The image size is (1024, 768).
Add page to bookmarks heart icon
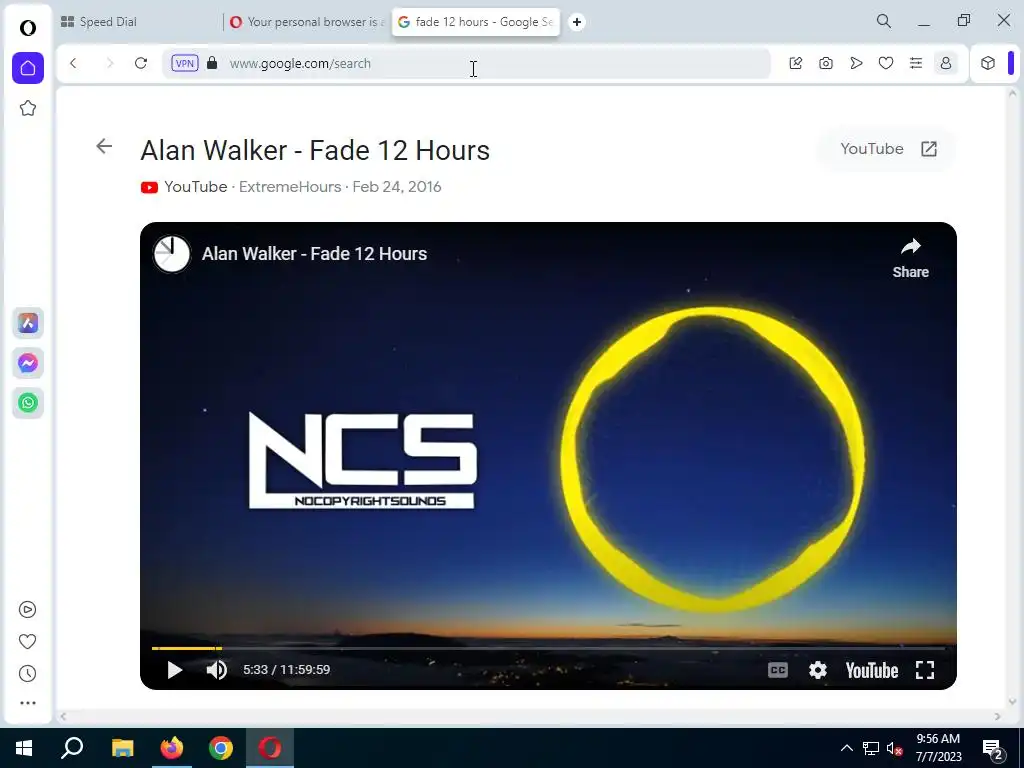click(886, 63)
